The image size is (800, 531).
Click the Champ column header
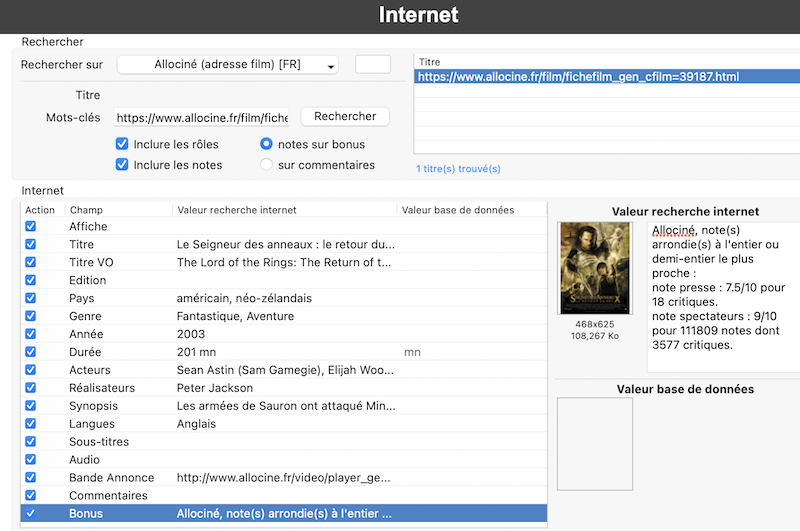pos(86,210)
